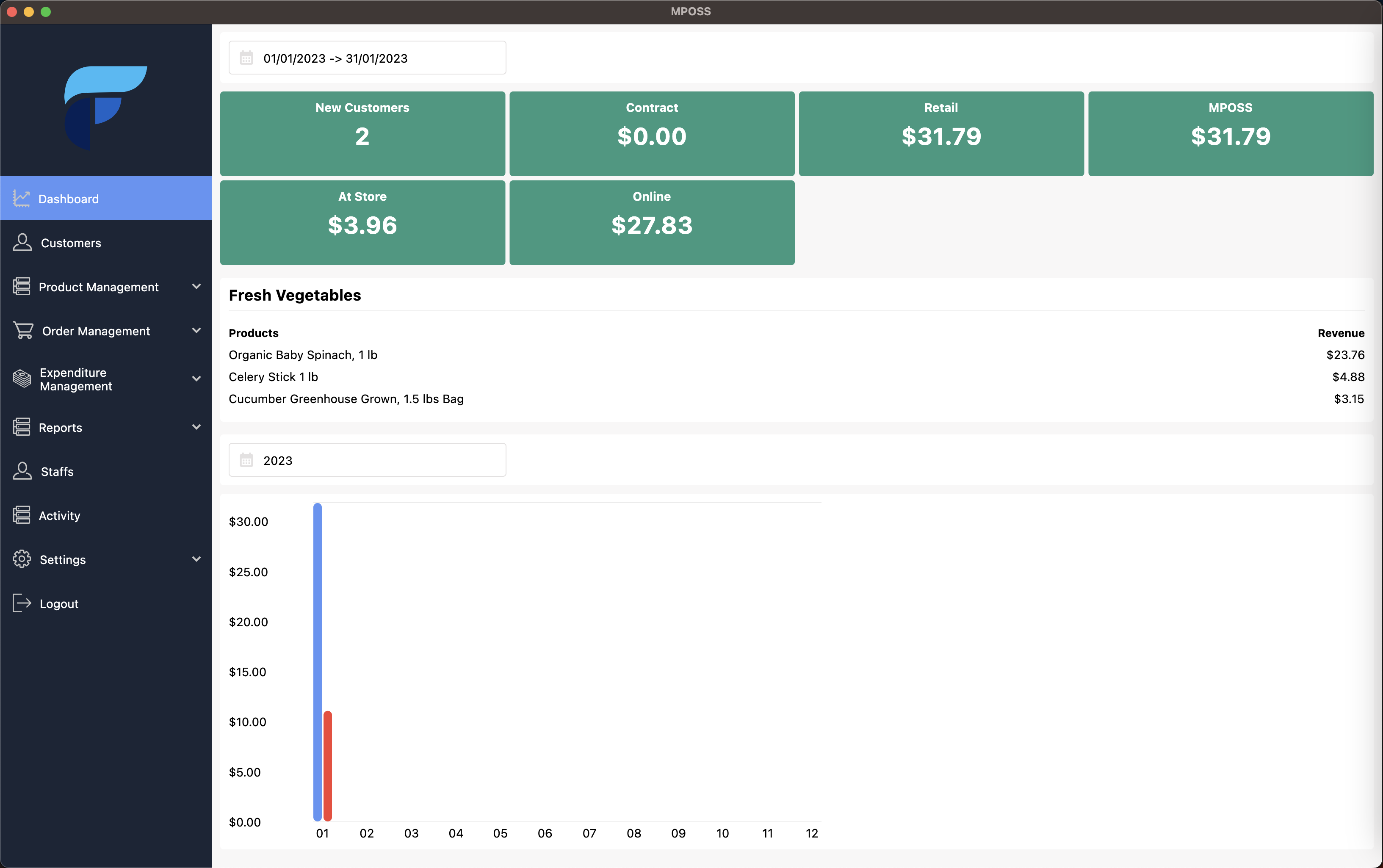Click the Settings gear icon
The height and width of the screenshot is (868, 1383).
[x=22, y=559]
